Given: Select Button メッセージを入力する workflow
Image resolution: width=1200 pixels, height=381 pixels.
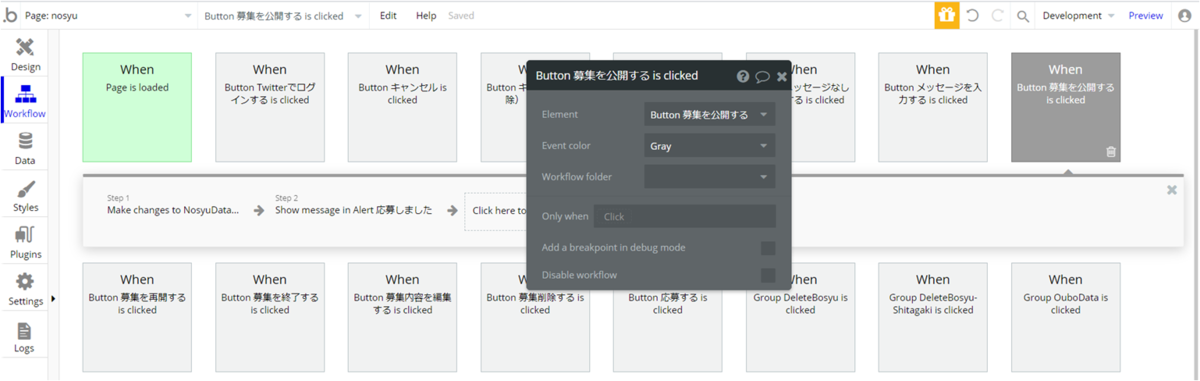Looking at the screenshot, I should coord(933,107).
